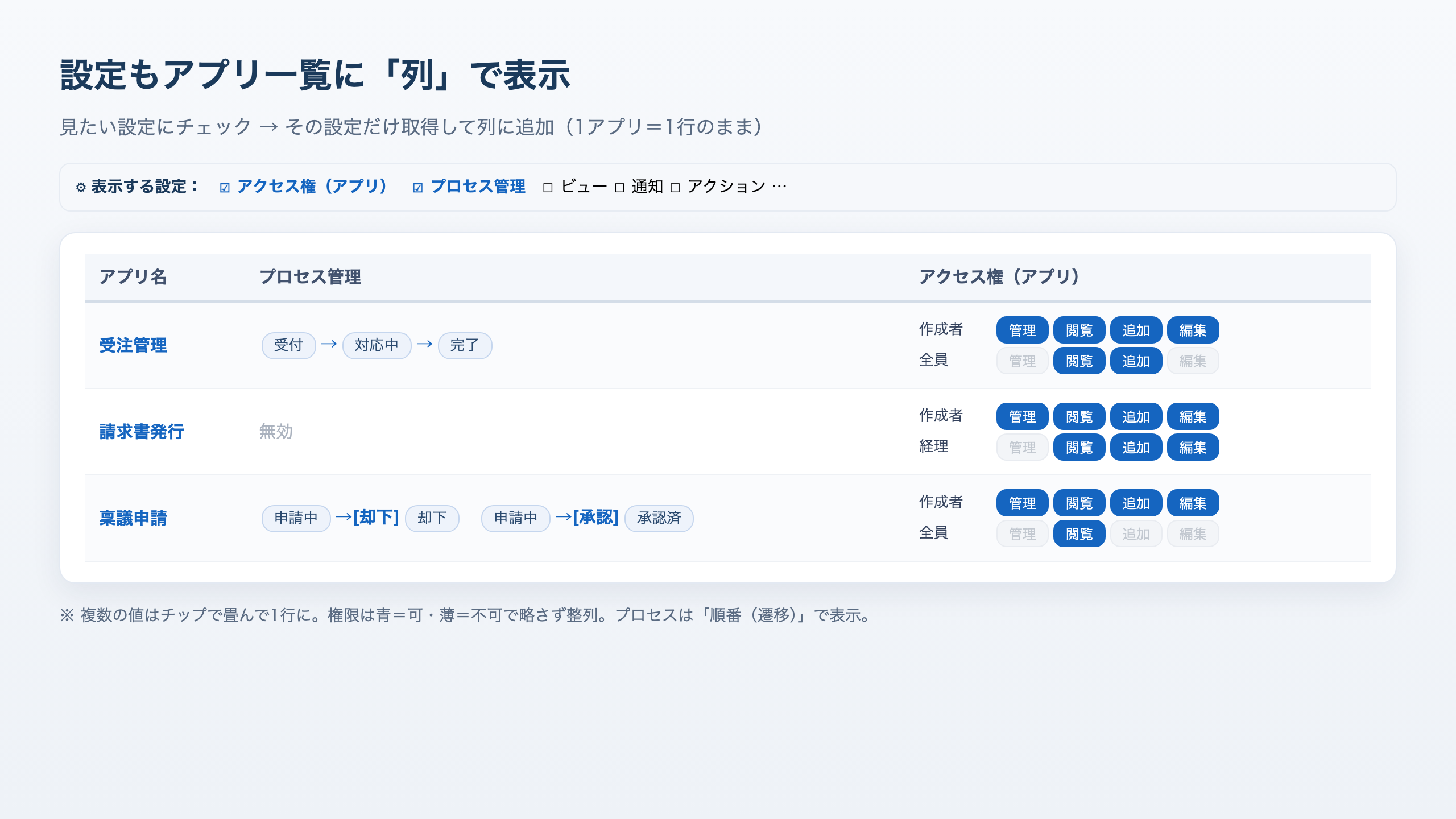Toggle 管理 for 稟議申請 作成者

point(1022,503)
